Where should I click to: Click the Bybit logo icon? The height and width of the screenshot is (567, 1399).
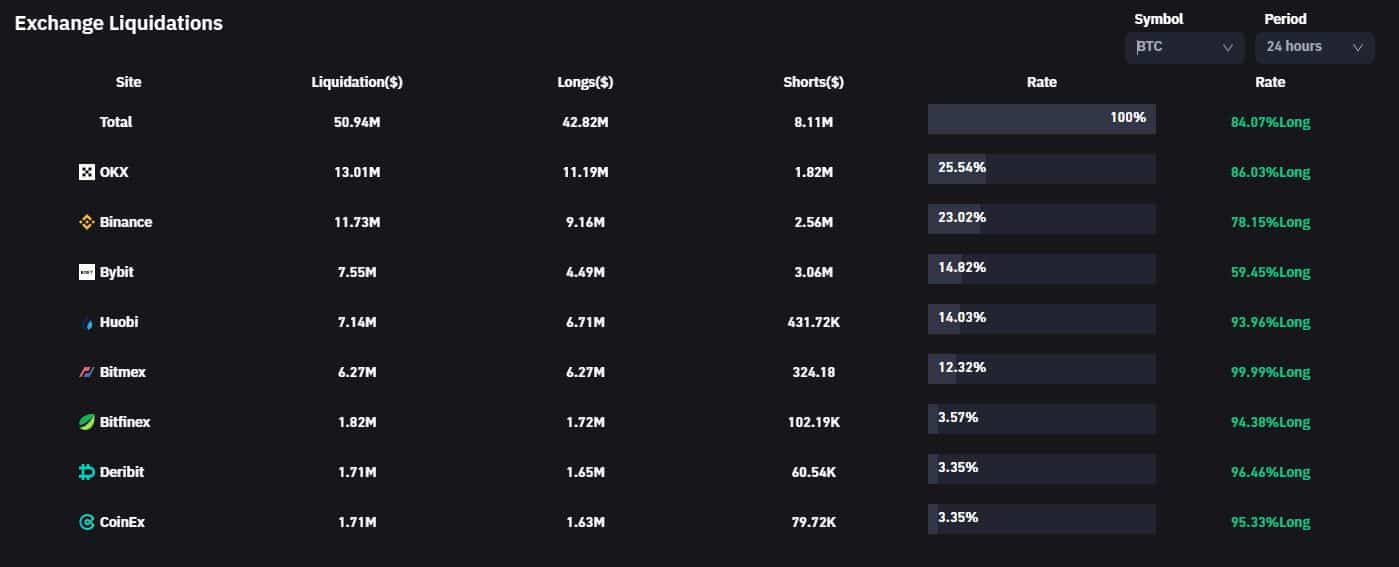click(87, 272)
